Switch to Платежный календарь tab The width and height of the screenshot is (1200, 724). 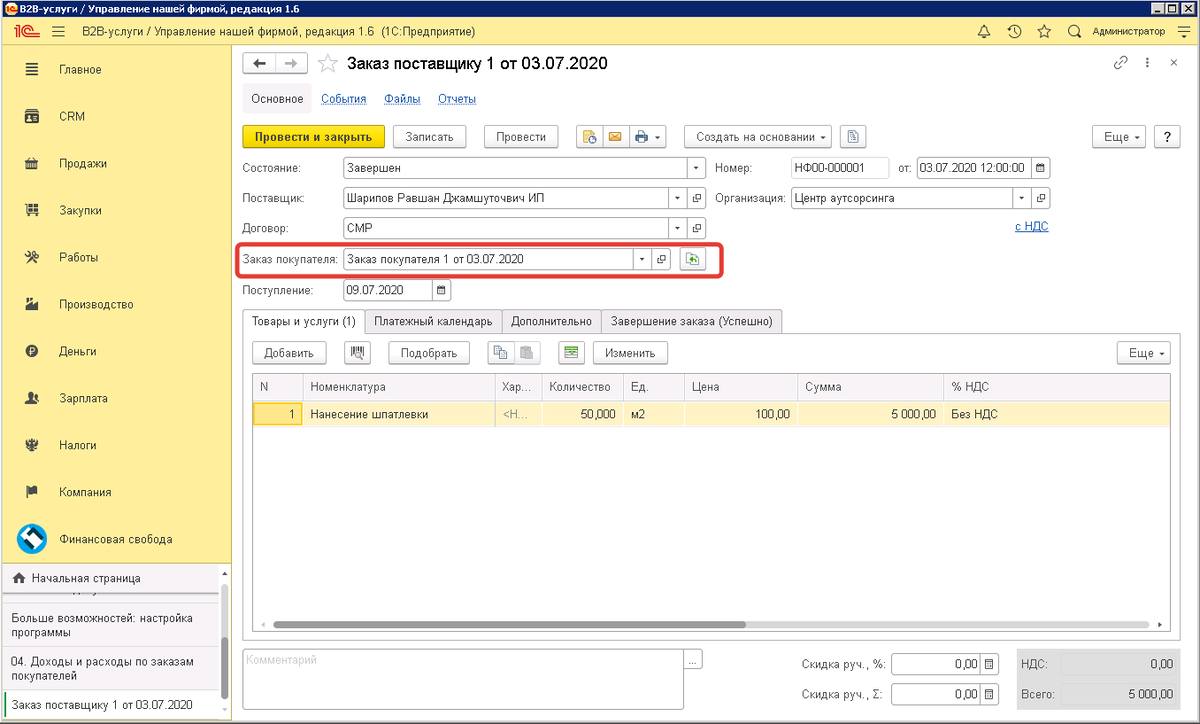point(433,321)
